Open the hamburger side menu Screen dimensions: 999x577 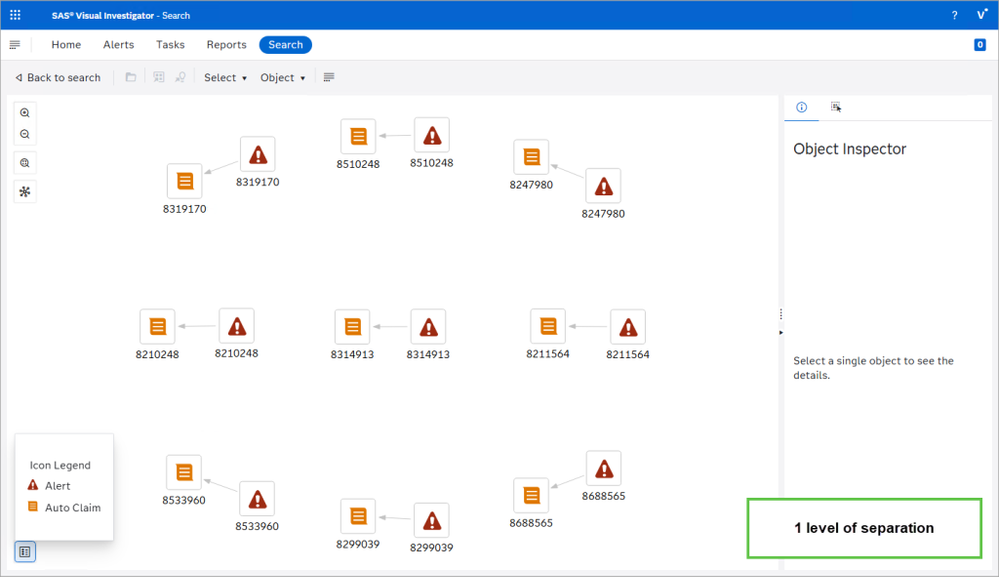[15, 45]
